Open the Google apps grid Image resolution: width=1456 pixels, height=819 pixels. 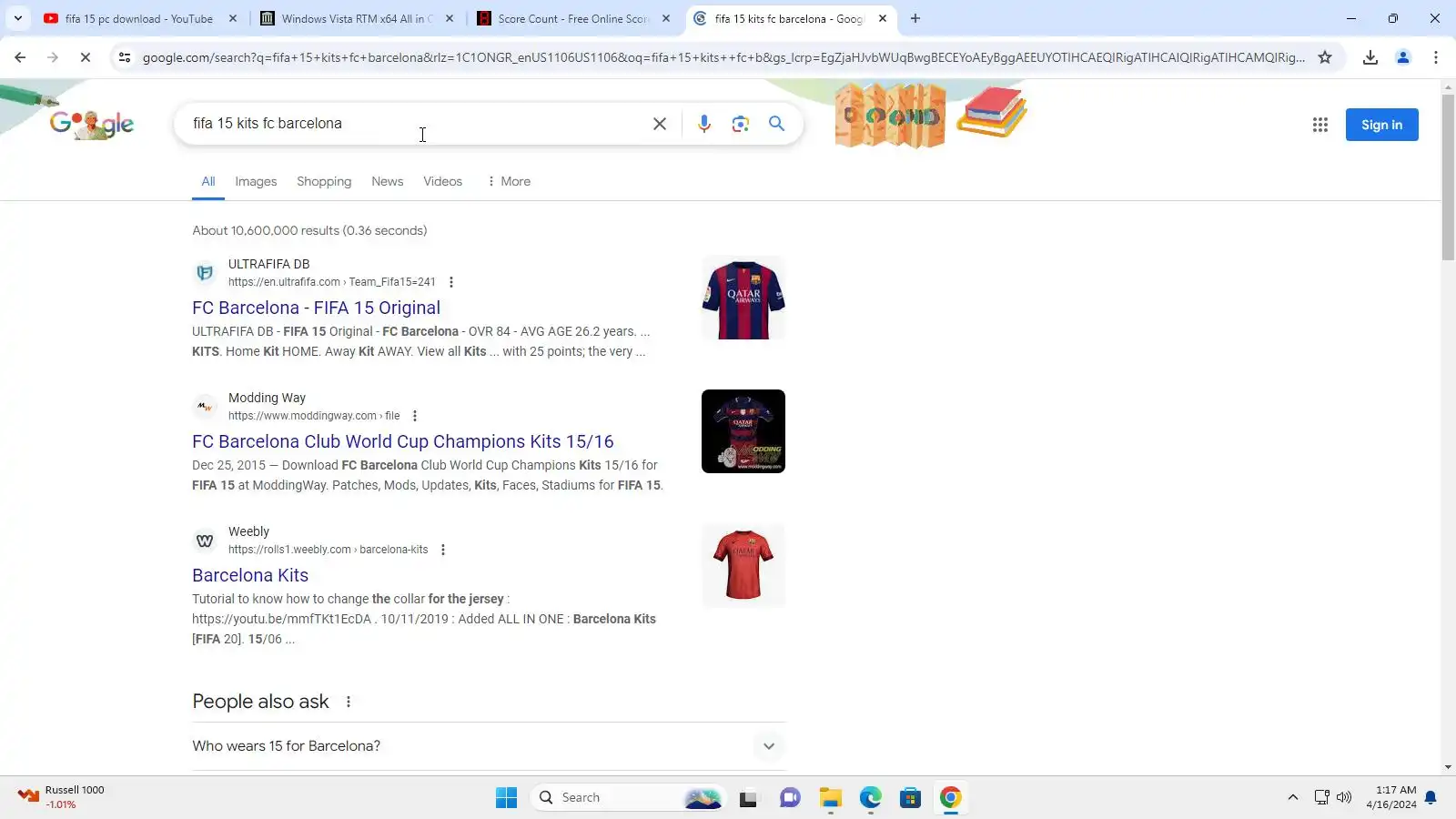point(1320,125)
